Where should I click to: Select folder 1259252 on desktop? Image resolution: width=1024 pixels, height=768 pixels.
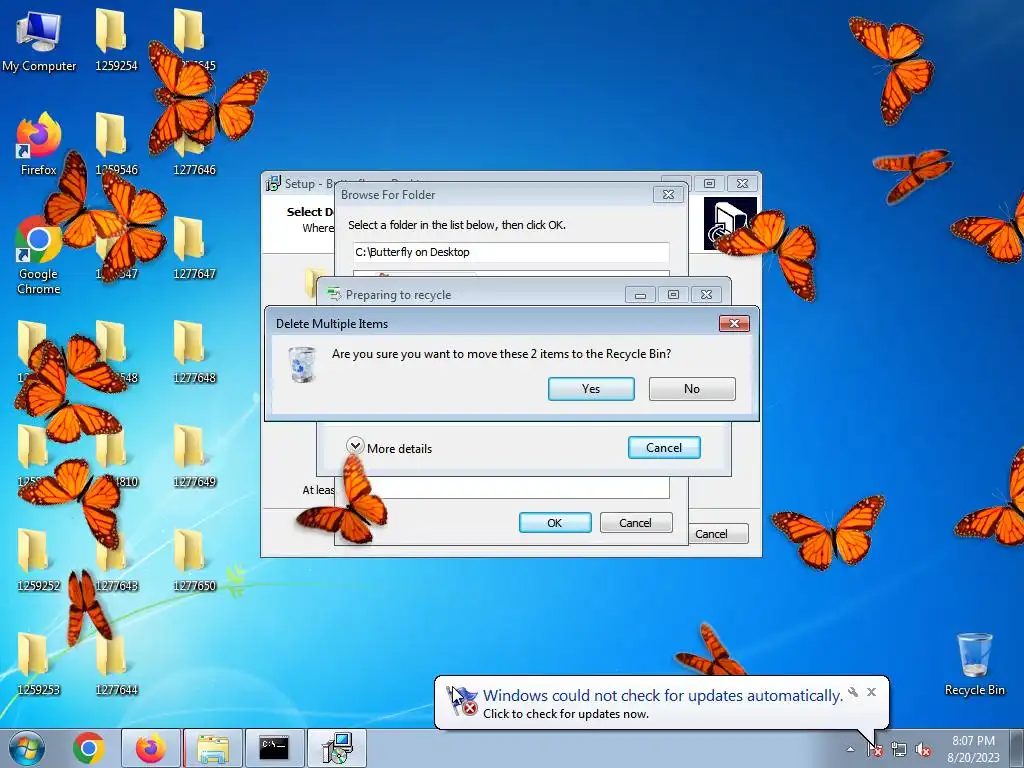coord(39,560)
